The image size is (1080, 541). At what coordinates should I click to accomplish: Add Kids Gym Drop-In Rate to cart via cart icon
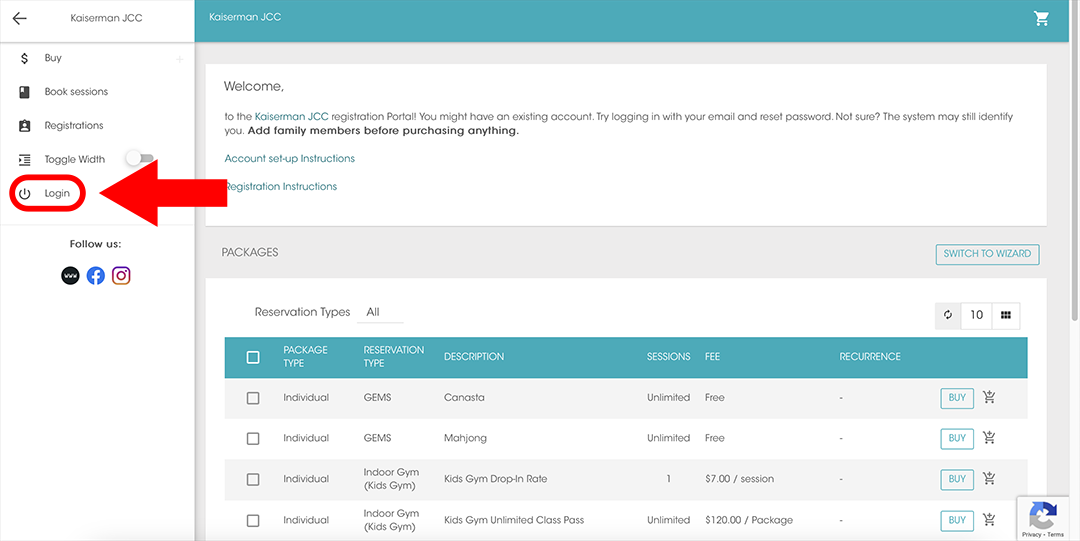point(989,479)
